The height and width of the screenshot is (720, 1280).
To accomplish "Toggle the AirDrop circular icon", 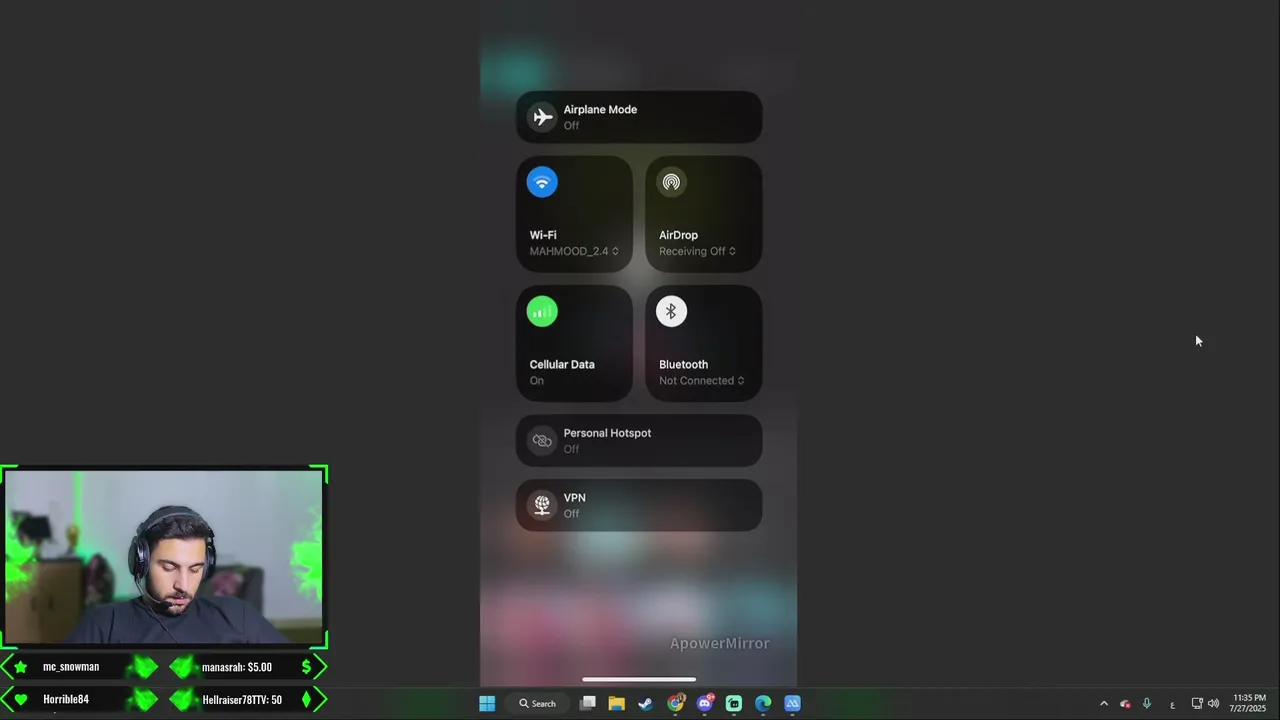I will coord(671,182).
